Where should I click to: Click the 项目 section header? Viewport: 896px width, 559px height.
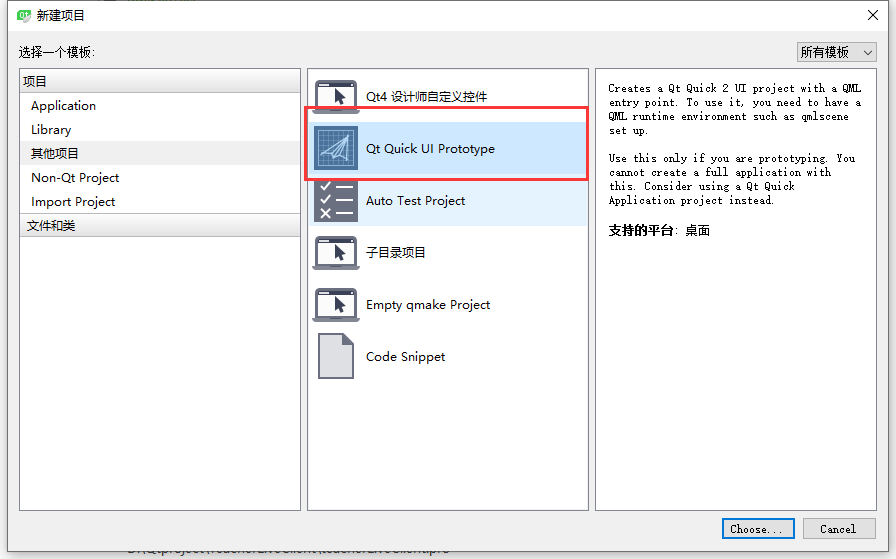click(x=160, y=81)
